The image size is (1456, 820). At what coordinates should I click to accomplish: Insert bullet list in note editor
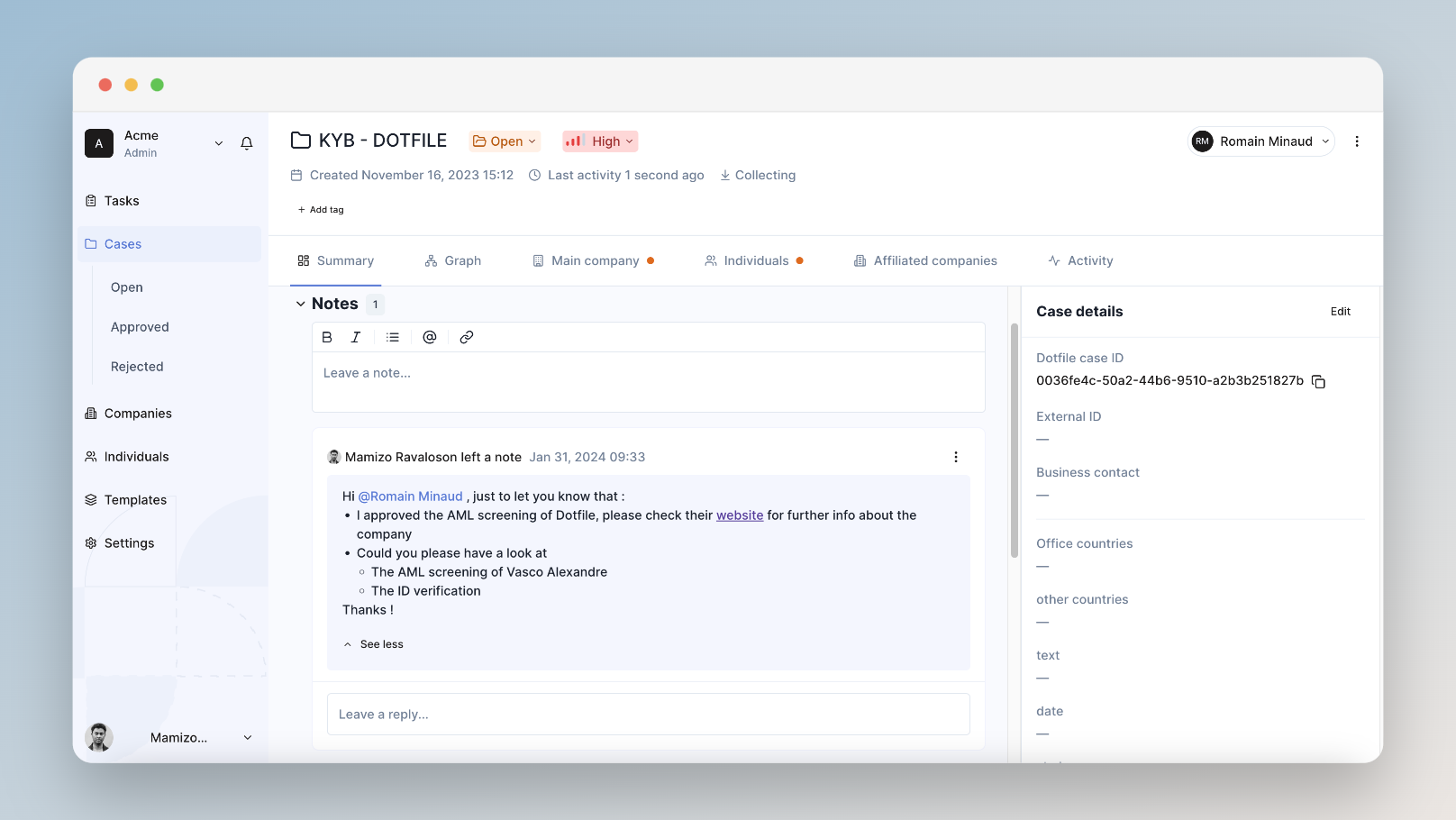click(x=393, y=337)
